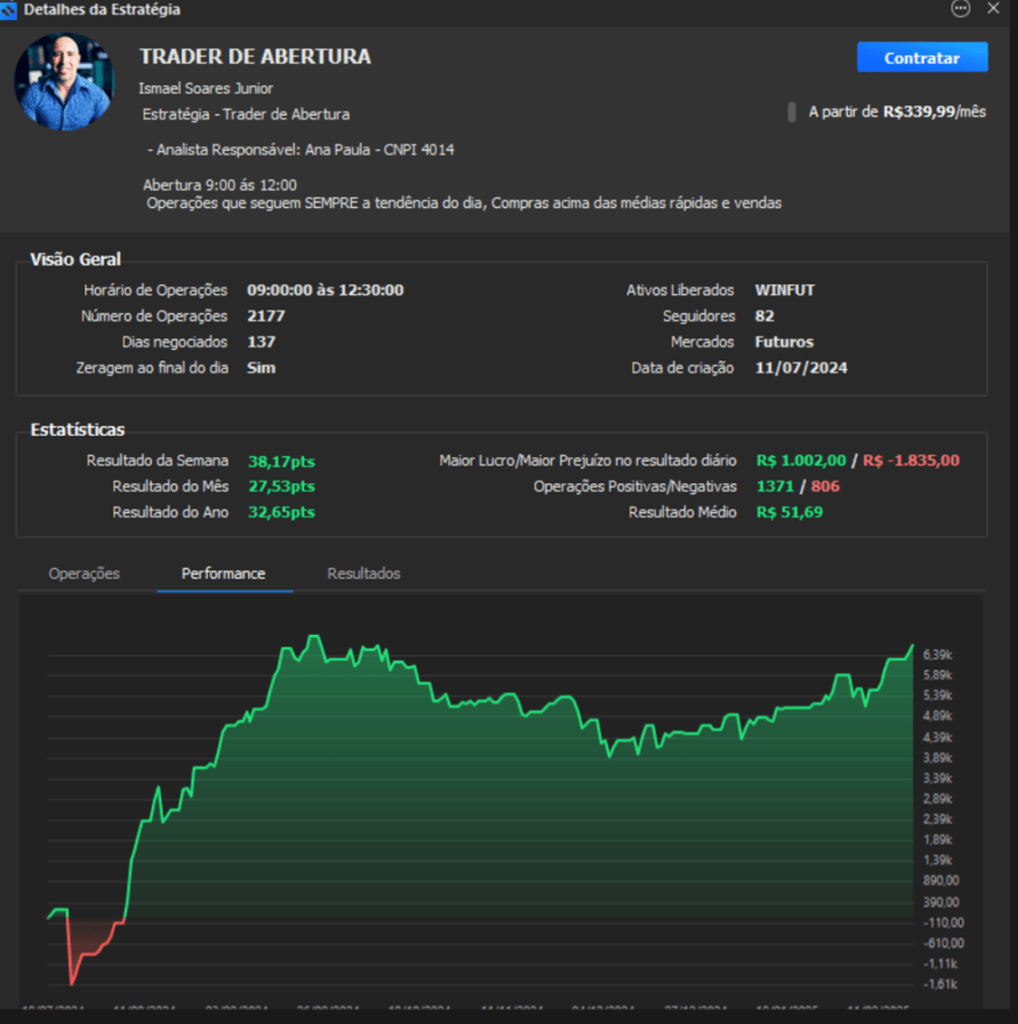Open the Resultados tab

pyautogui.click(x=364, y=574)
